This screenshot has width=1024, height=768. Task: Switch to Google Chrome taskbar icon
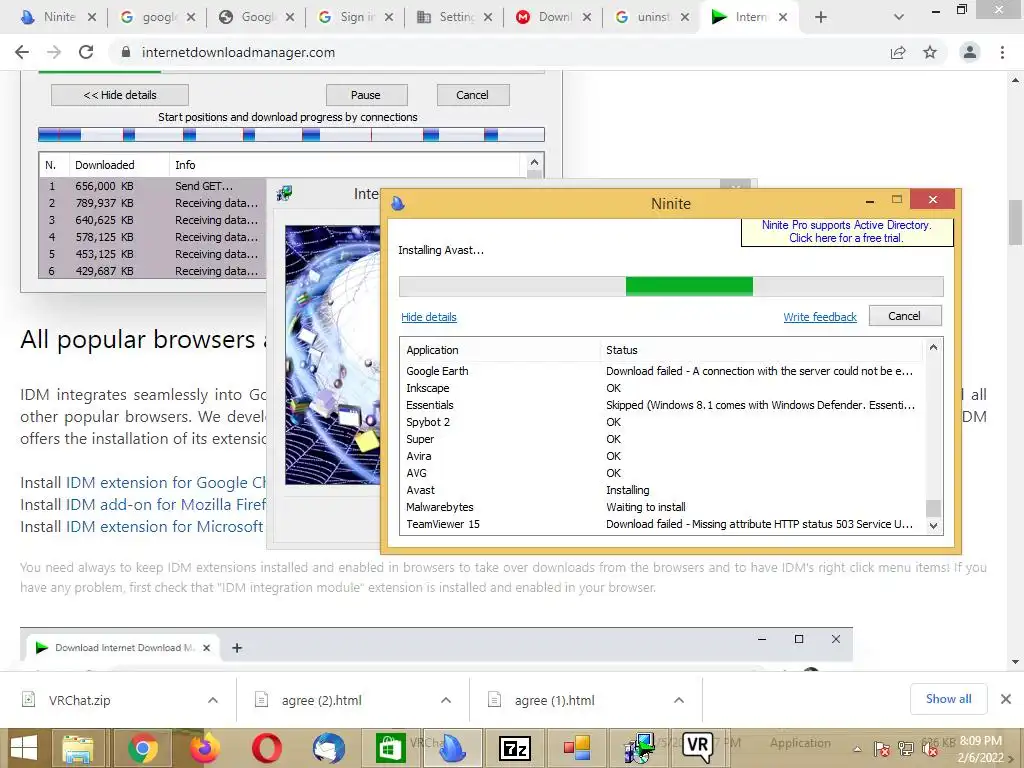[x=143, y=748]
